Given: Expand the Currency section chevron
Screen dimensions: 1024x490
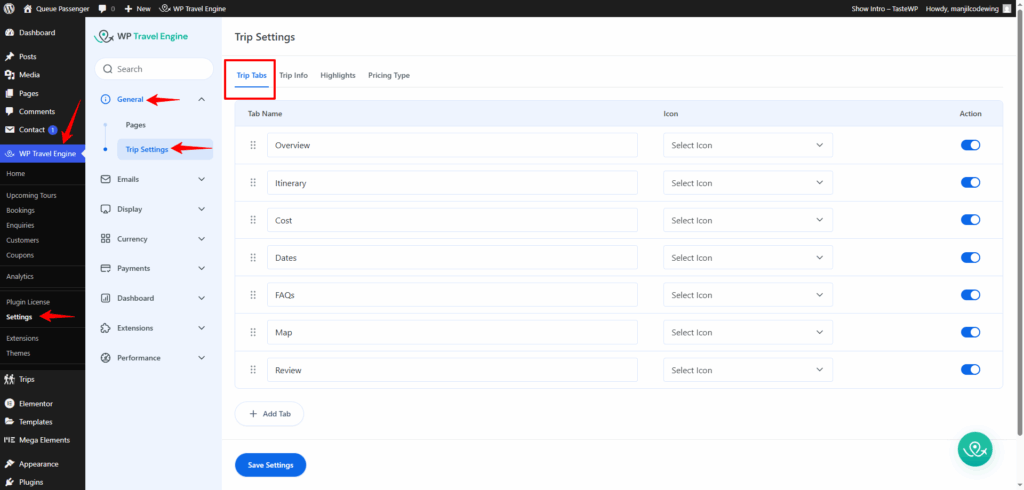Looking at the screenshot, I should (x=202, y=239).
